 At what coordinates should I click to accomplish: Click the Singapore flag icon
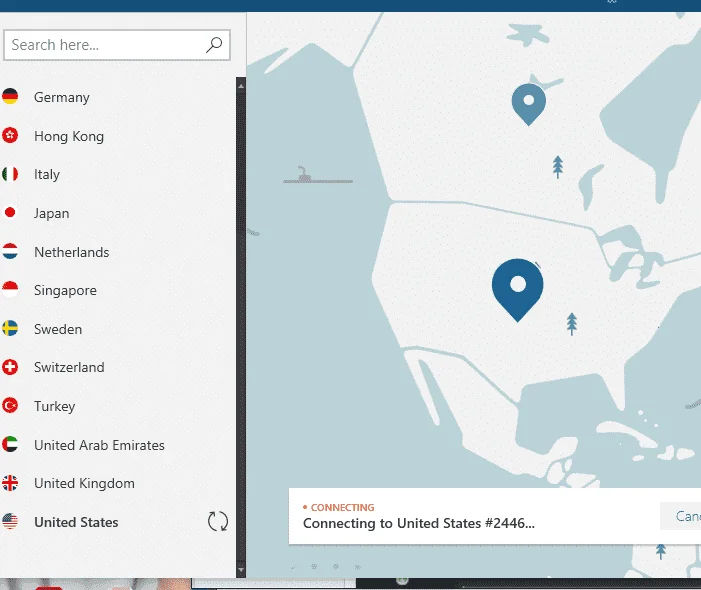point(10,290)
